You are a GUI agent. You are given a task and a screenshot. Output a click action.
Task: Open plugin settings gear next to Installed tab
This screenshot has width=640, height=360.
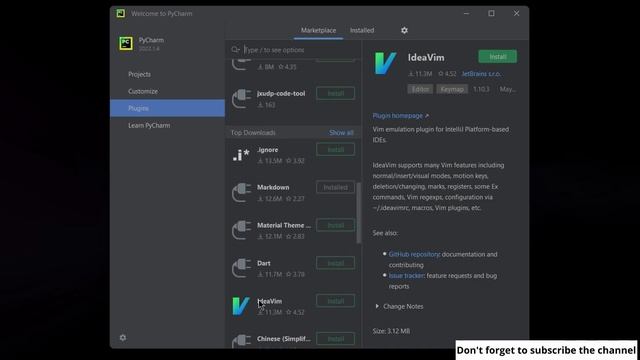click(x=404, y=30)
